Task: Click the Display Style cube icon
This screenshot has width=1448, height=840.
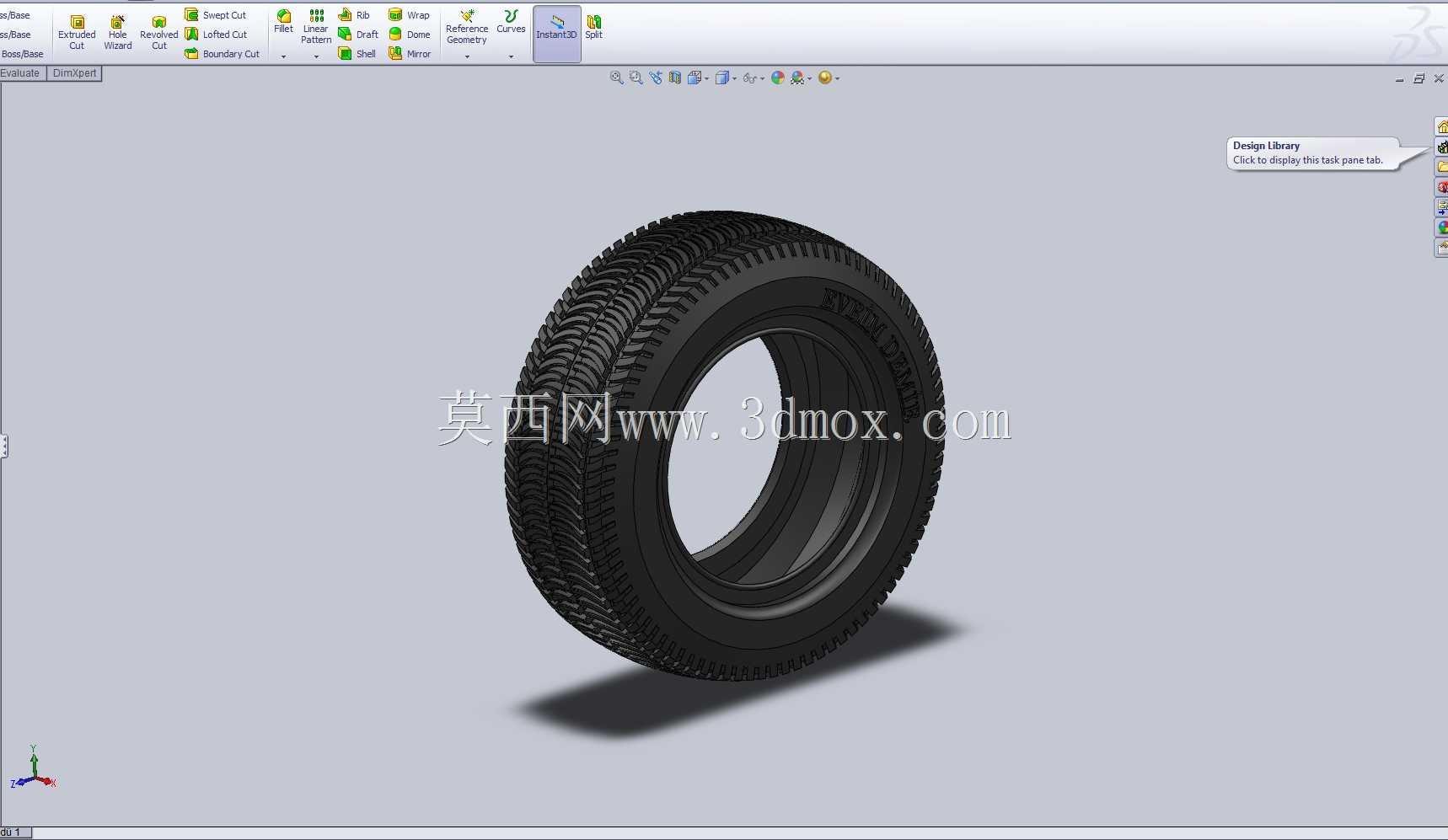Action: click(x=722, y=78)
